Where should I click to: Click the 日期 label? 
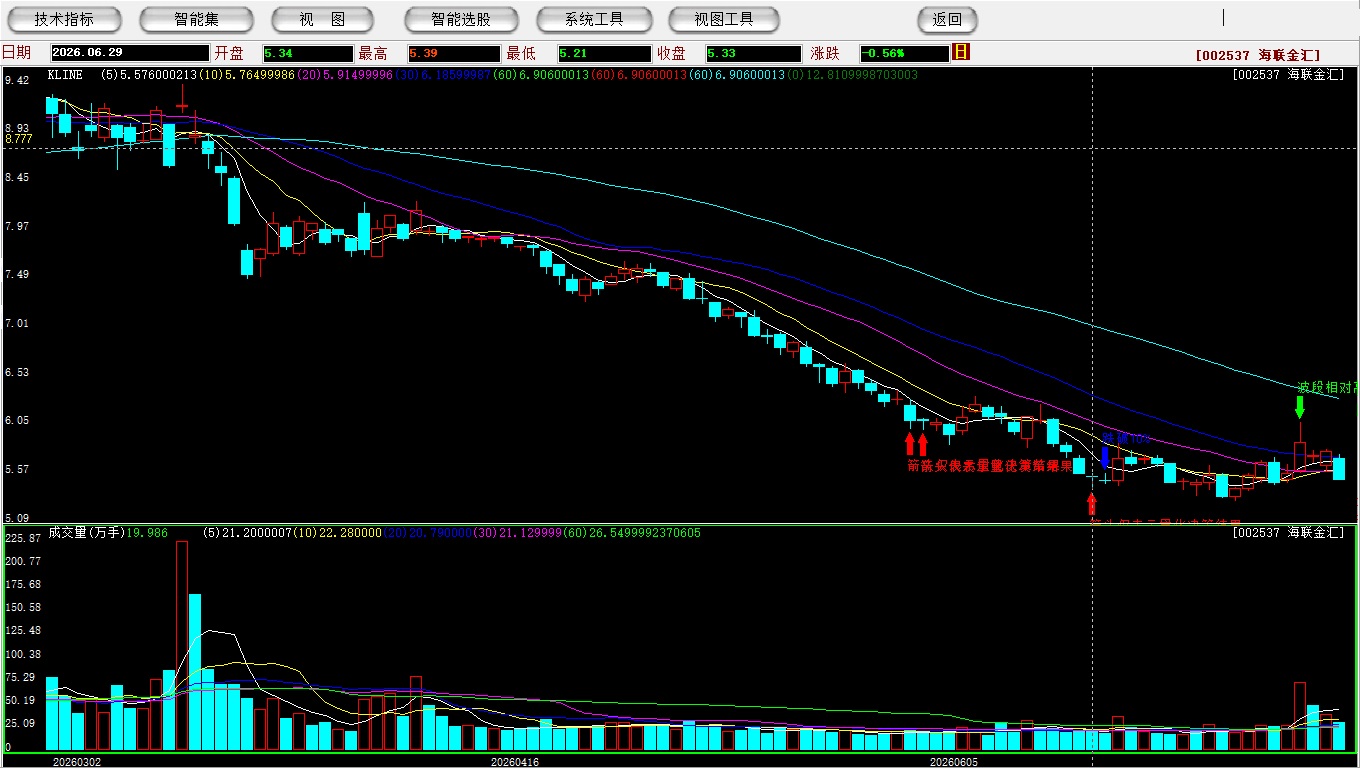coord(16,53)
